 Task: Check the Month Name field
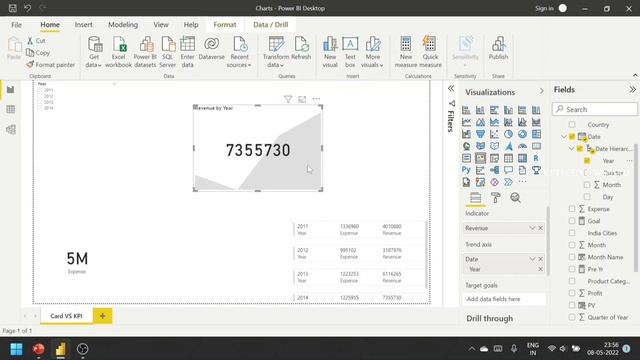(572, 257)
